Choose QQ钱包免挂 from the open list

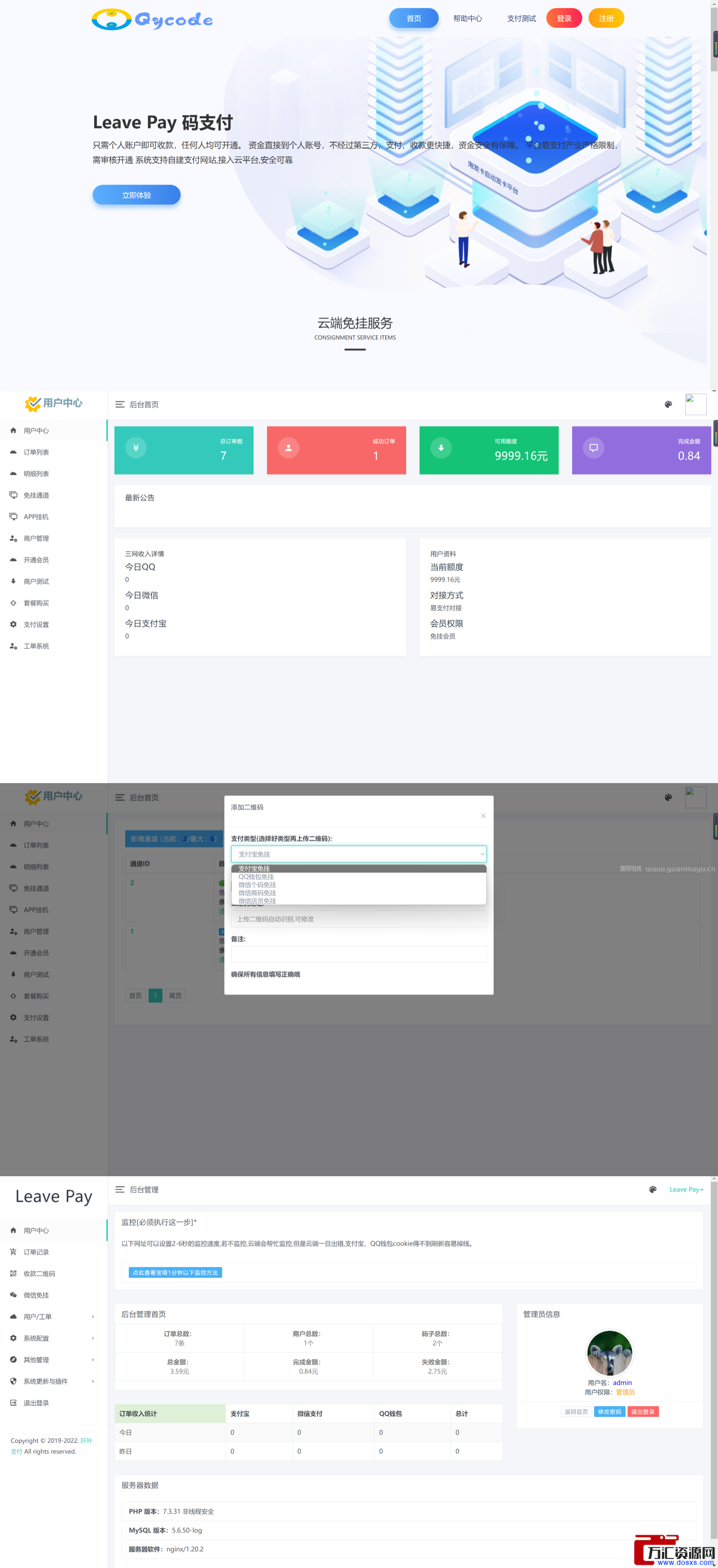[x=359, y=877]
